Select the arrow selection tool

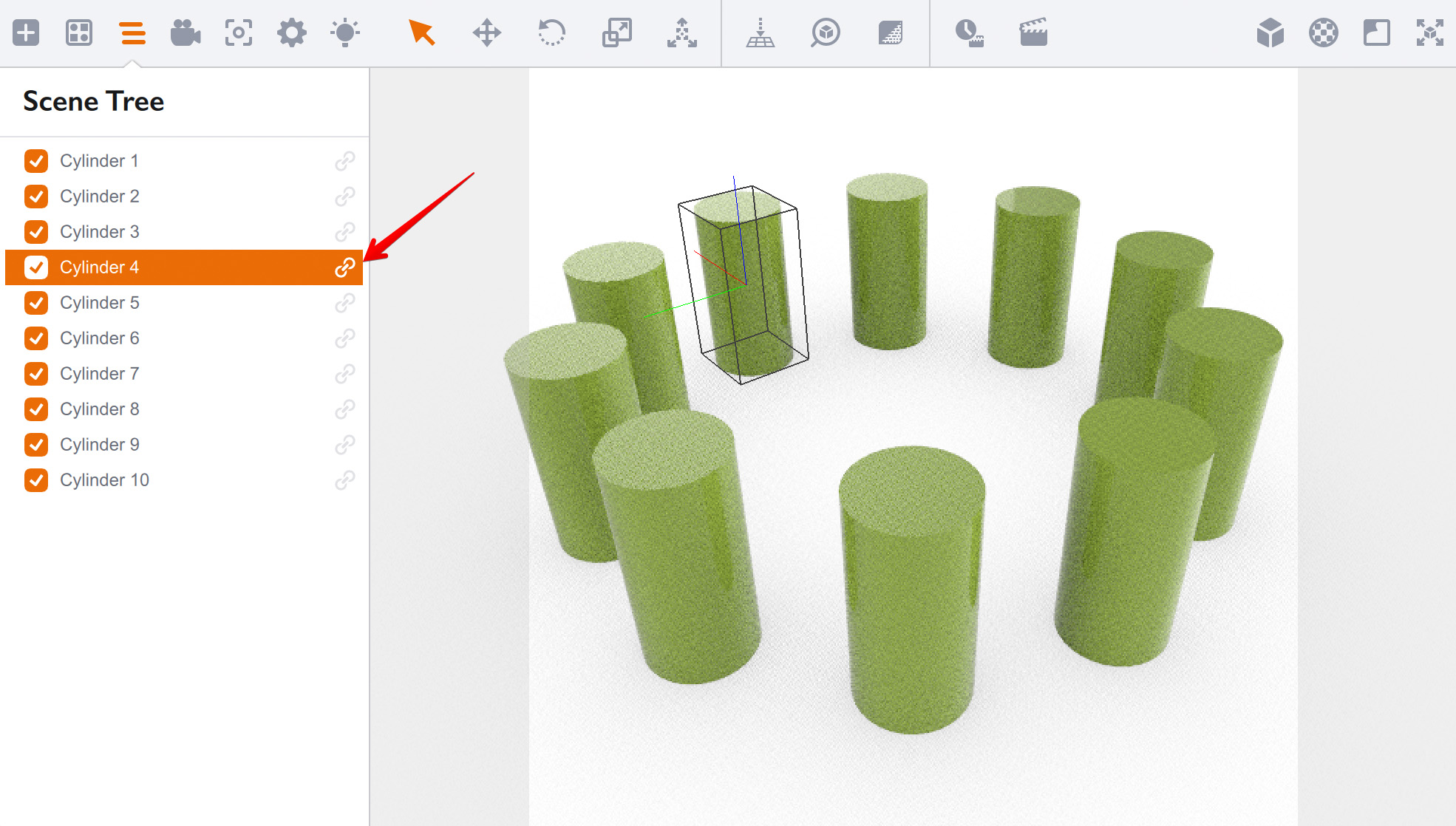pos(420,33)
